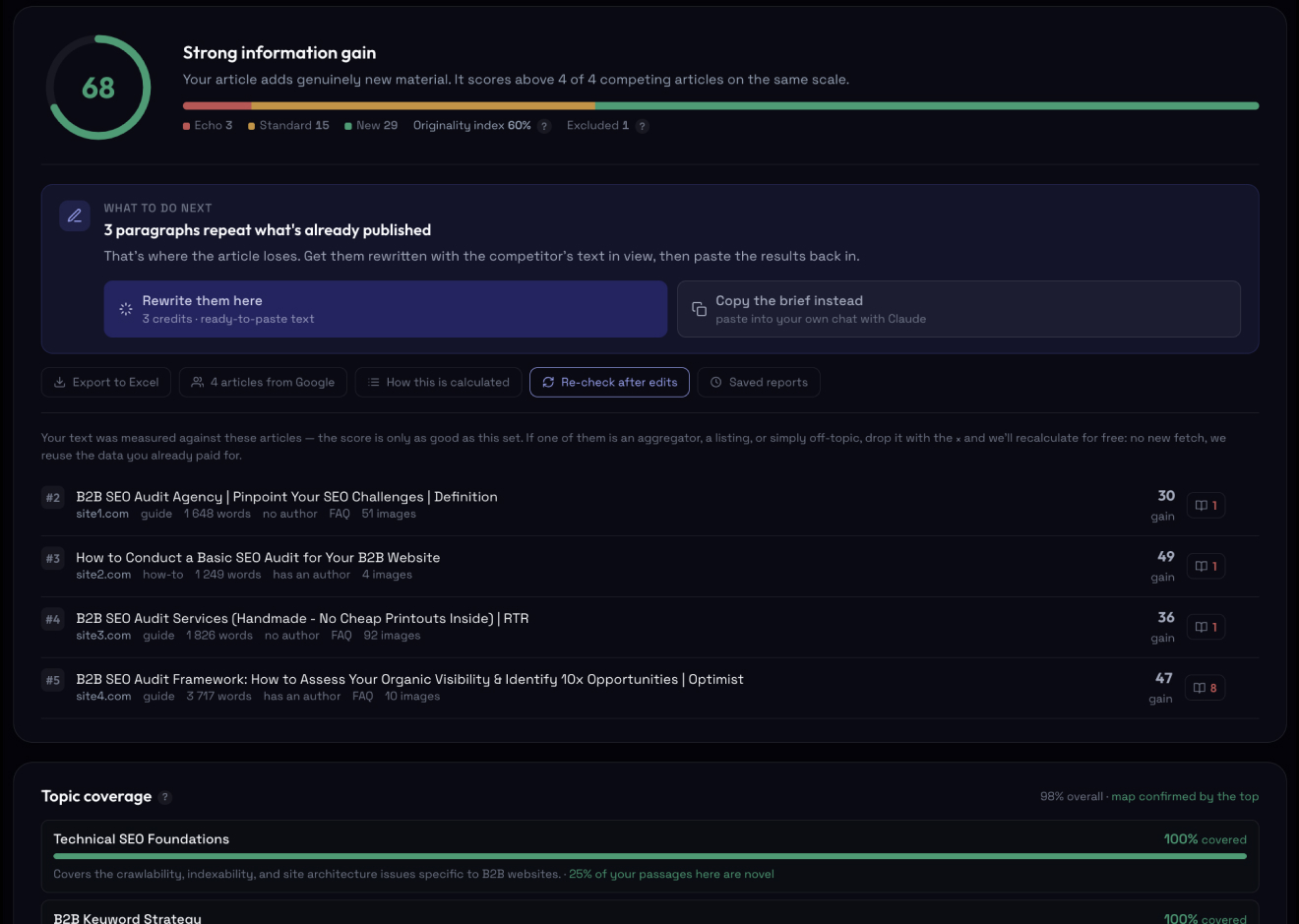
Task: Open the book icon for B2B SEO Audit Services row
Action: coord(1206,627)
